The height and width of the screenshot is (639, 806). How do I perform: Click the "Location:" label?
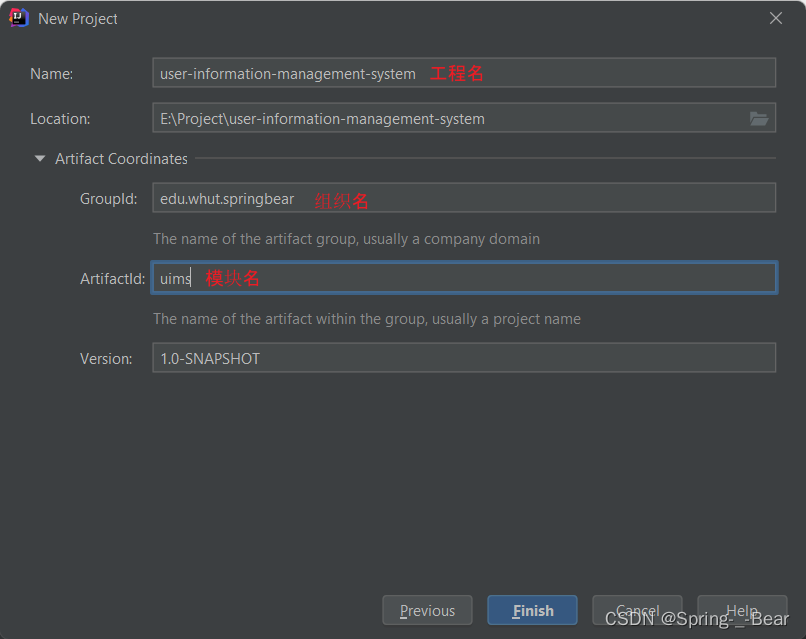tap(60, 119)
